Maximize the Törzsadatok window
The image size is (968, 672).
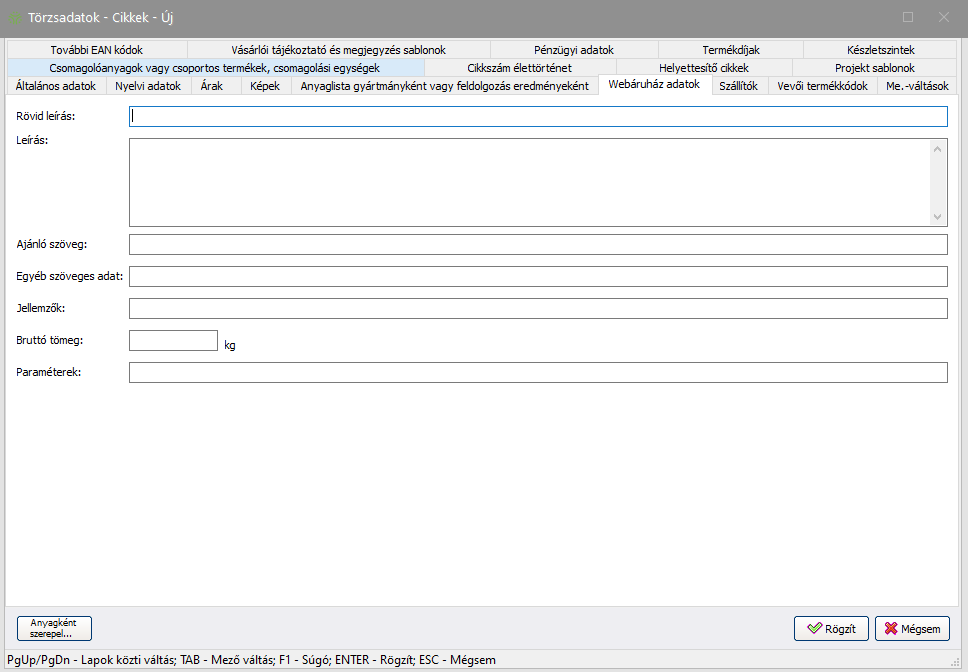908,17
